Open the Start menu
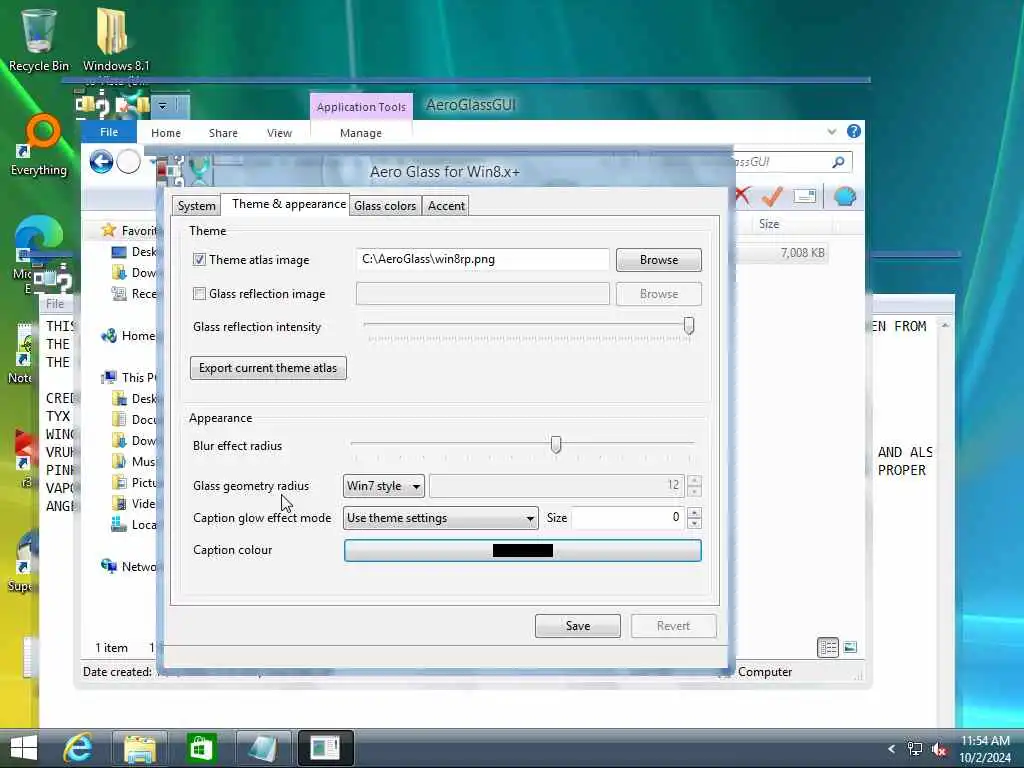This screenshot has width=1024, height=768. [24, 748]
